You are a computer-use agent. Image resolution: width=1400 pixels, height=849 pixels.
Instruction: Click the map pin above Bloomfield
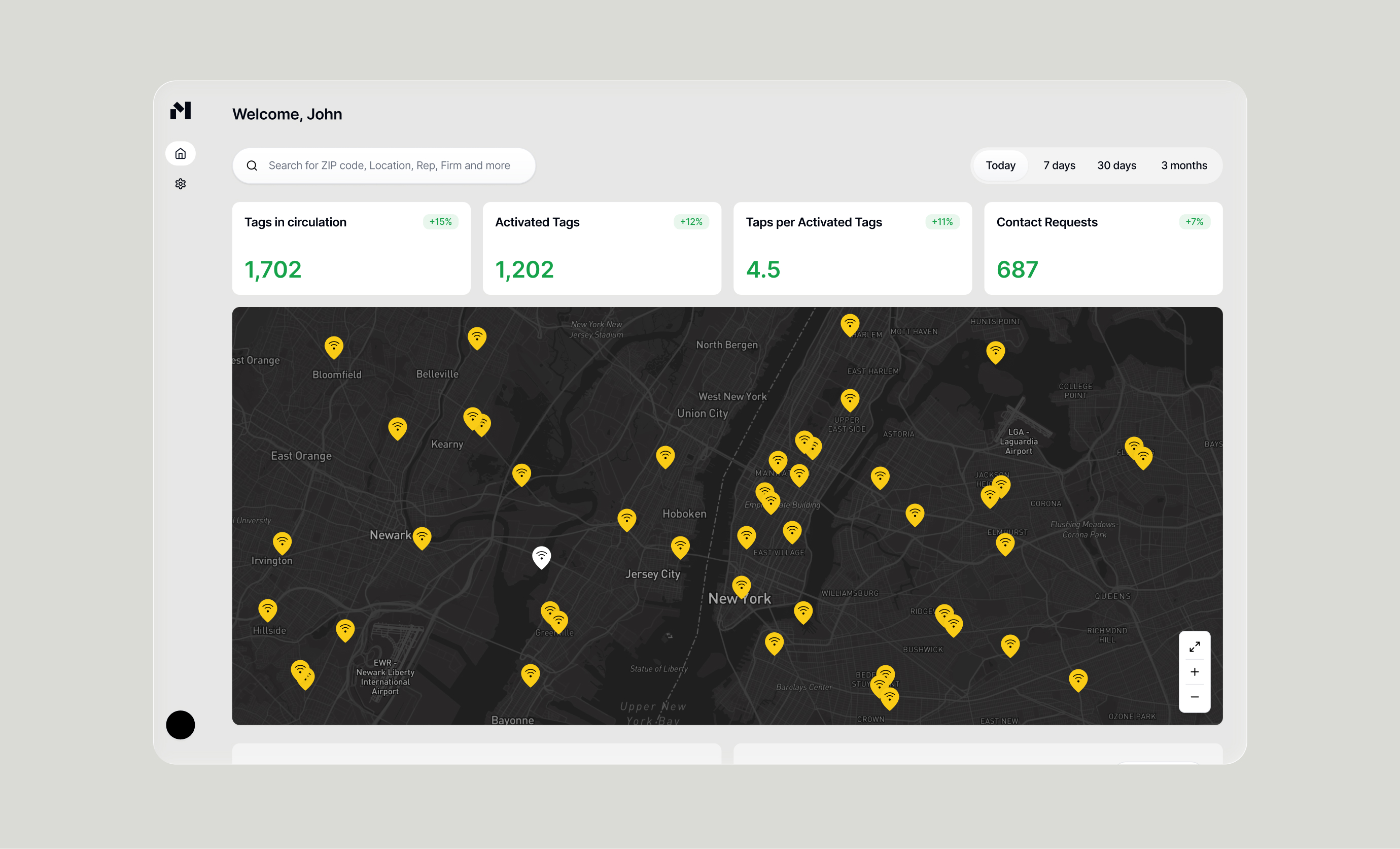pyautogui.click(x=334, y=347)
